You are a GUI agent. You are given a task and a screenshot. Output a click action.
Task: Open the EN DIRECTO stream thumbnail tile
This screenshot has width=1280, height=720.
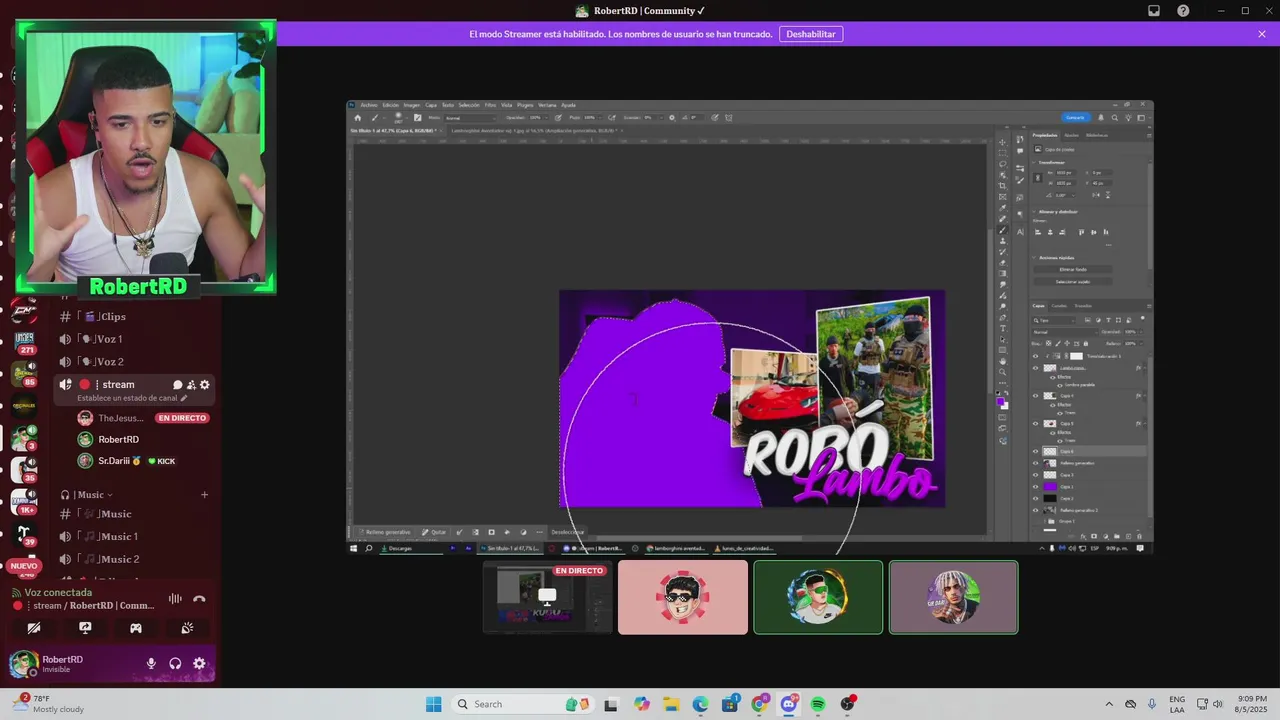coord(548,598)
